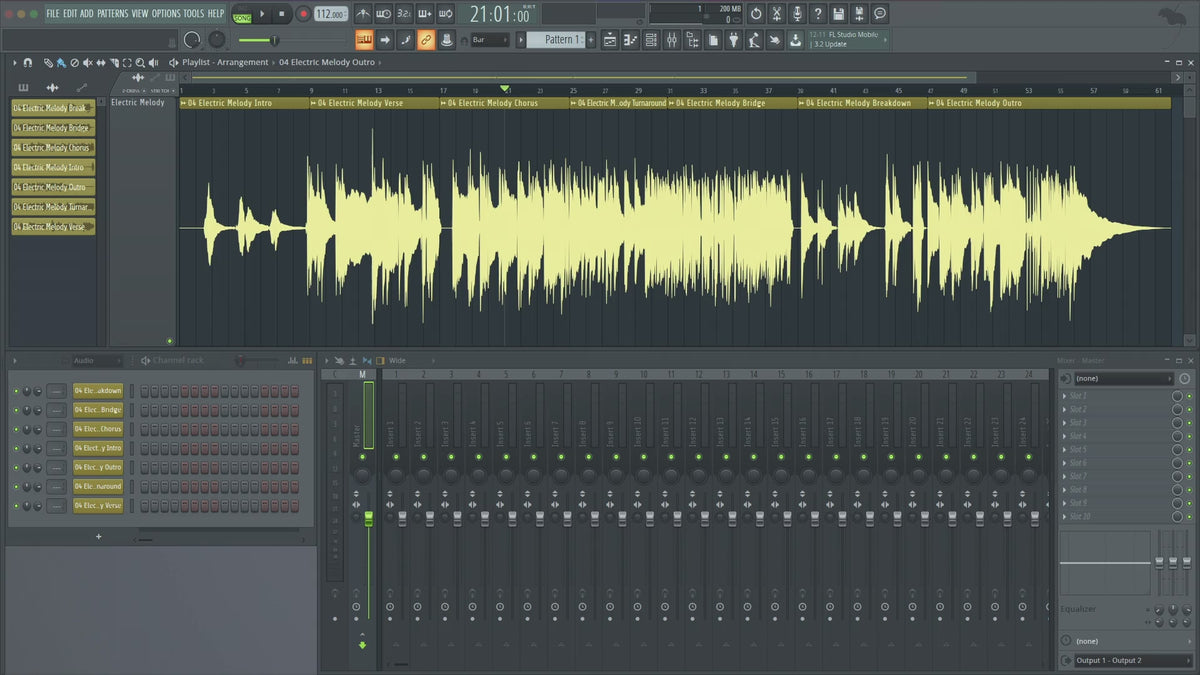This screenshot has width=1200, height=675.
Task: Toggle mute on mixer Insert 1
Action: (394, 457)
